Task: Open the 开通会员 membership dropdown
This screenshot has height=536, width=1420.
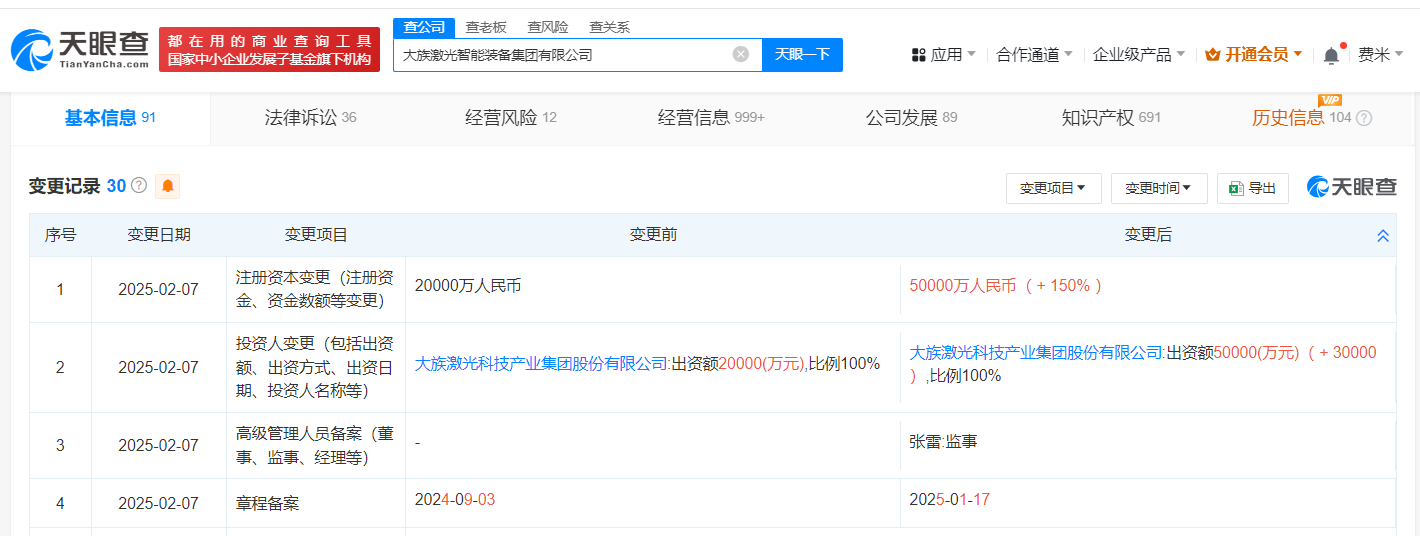Action: [1254, 55]
